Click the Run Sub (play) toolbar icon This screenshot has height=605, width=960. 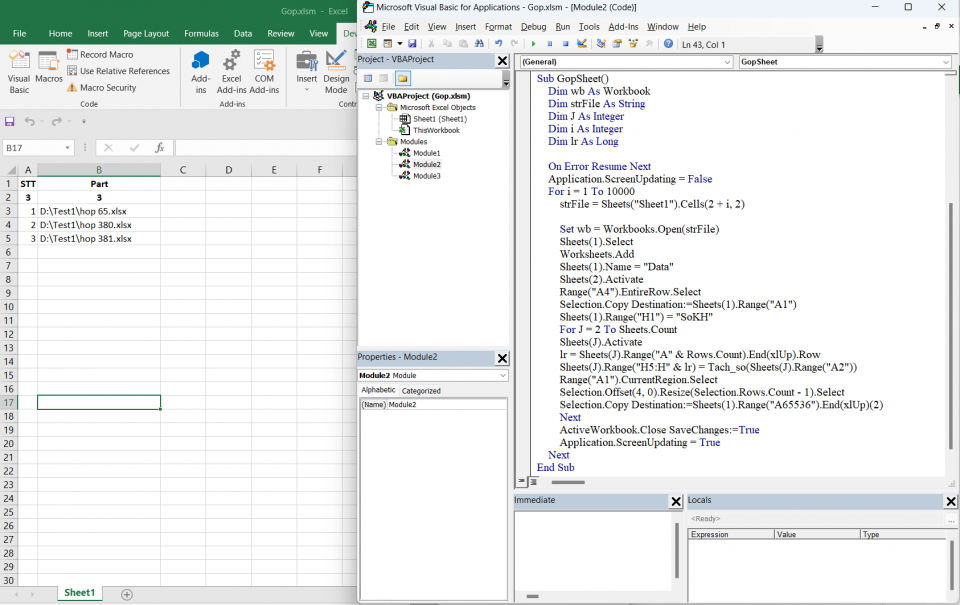(533, 44)
